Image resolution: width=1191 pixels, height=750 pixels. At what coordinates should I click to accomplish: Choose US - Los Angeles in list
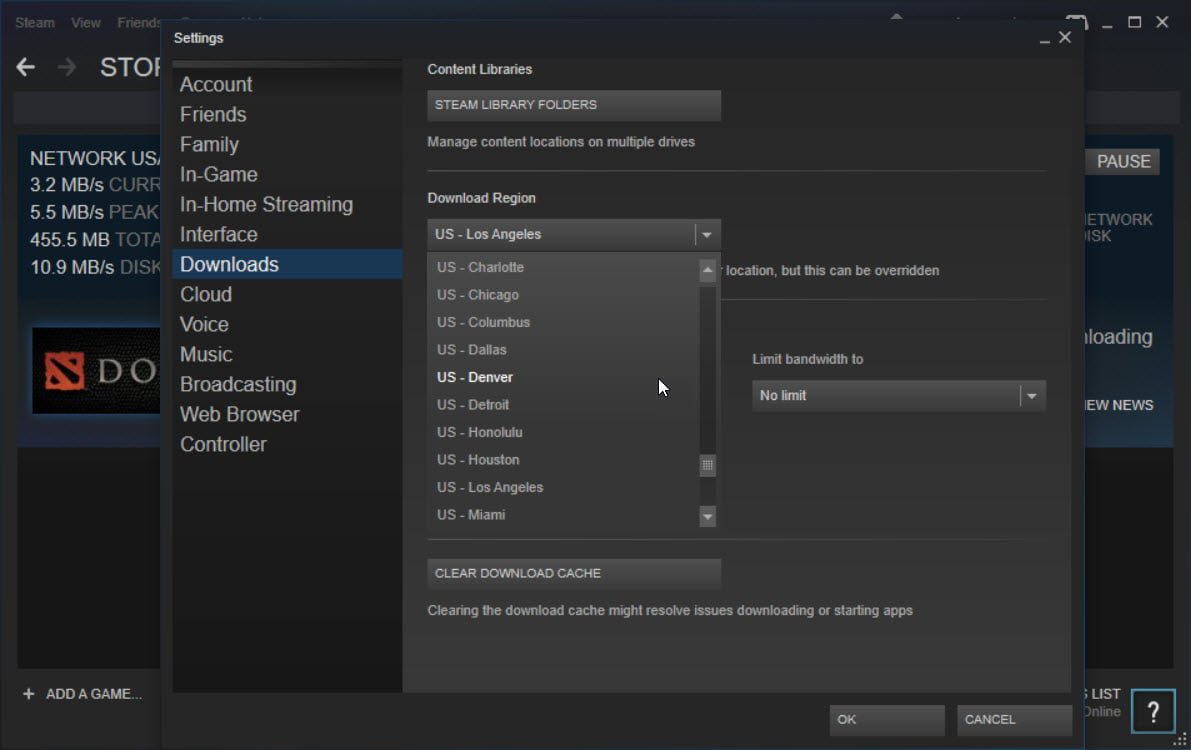563,487
